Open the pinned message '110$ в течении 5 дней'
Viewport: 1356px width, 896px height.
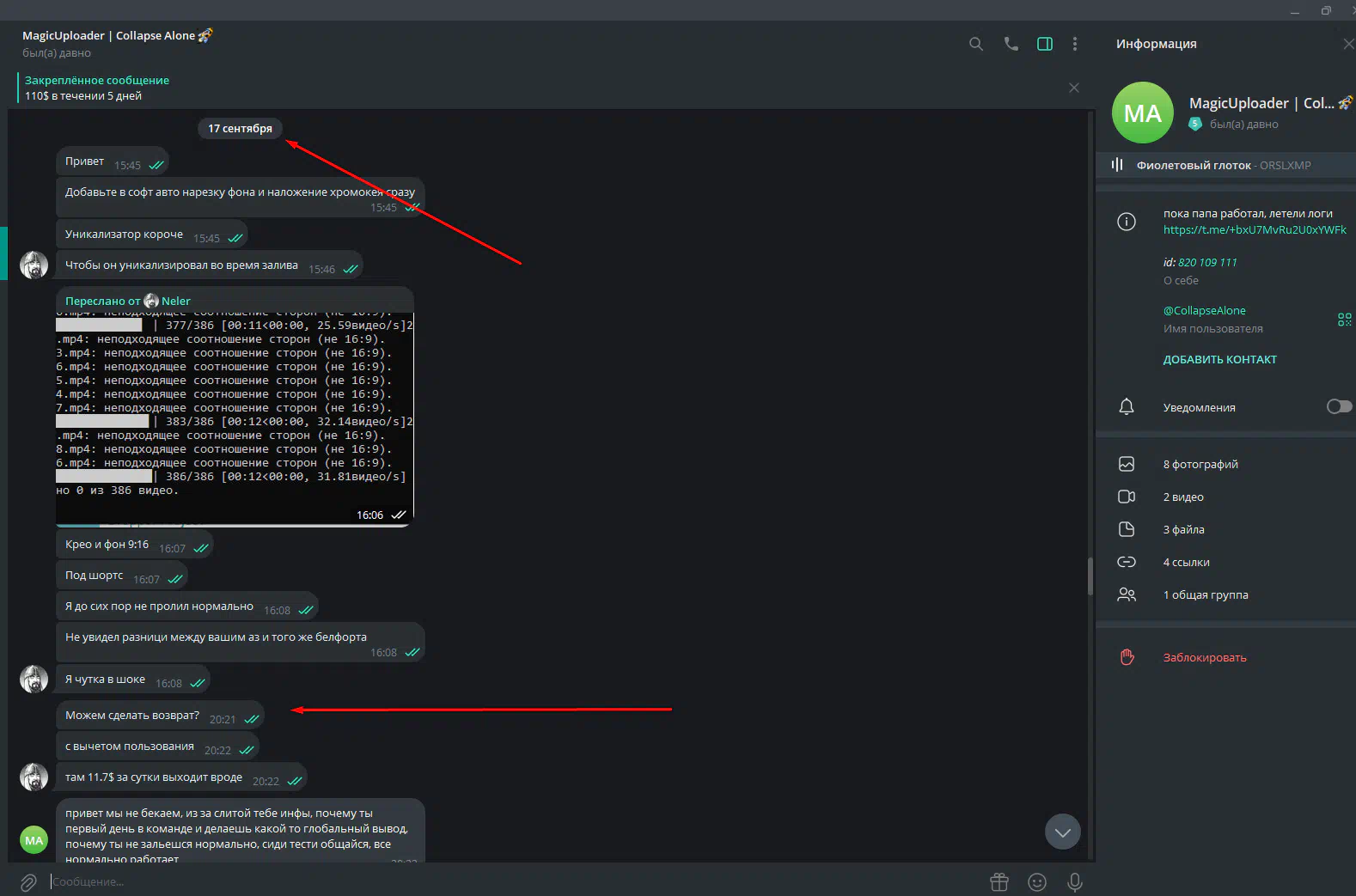pos(96,88)
